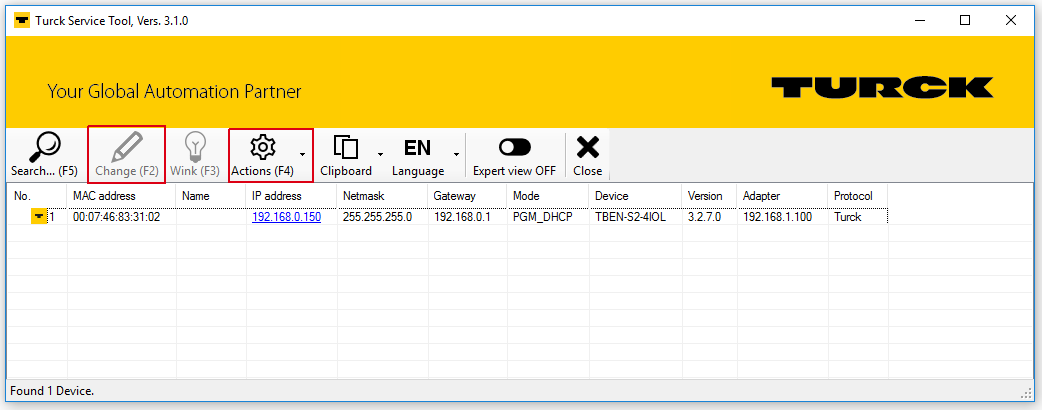
Task: Select the Turck protocol cell
Action: [857, 217]
